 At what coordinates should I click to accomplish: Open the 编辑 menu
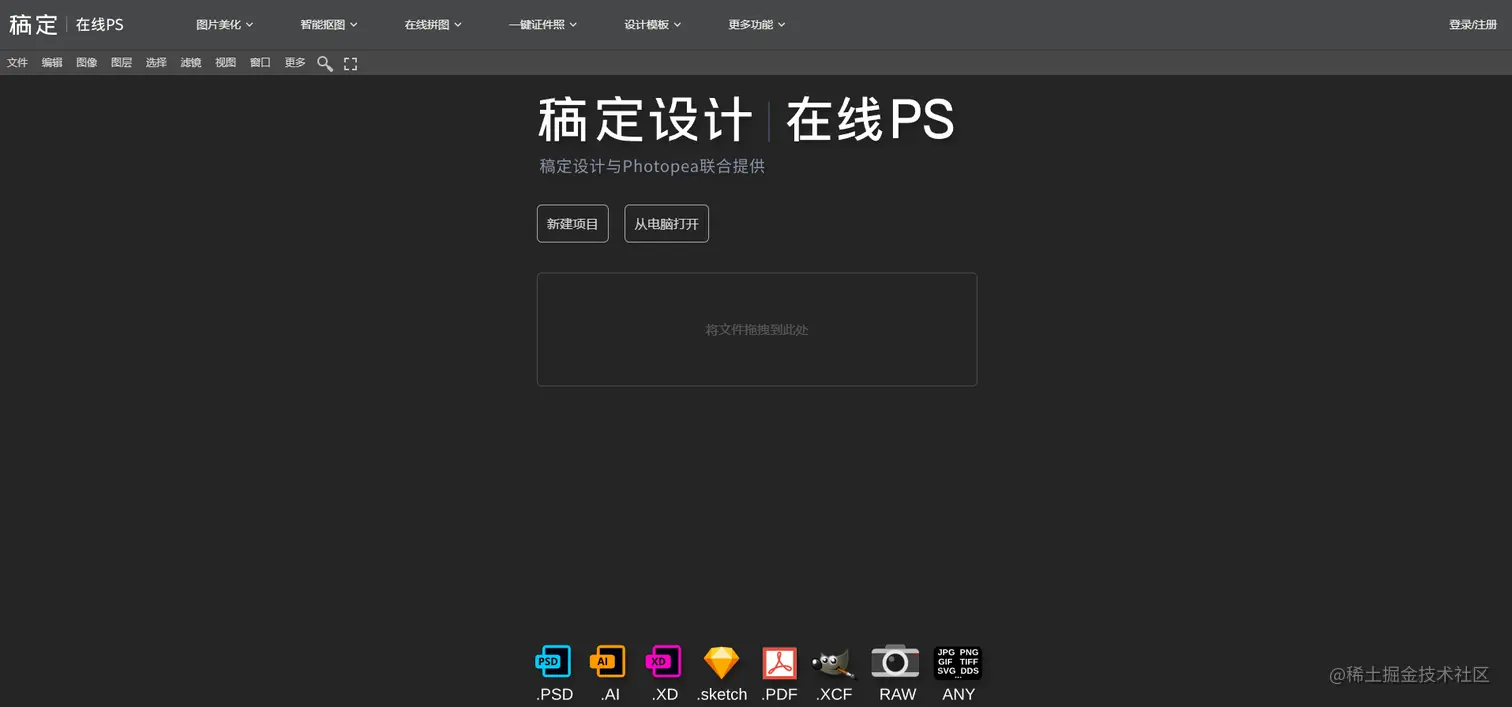tap(52, 62)
